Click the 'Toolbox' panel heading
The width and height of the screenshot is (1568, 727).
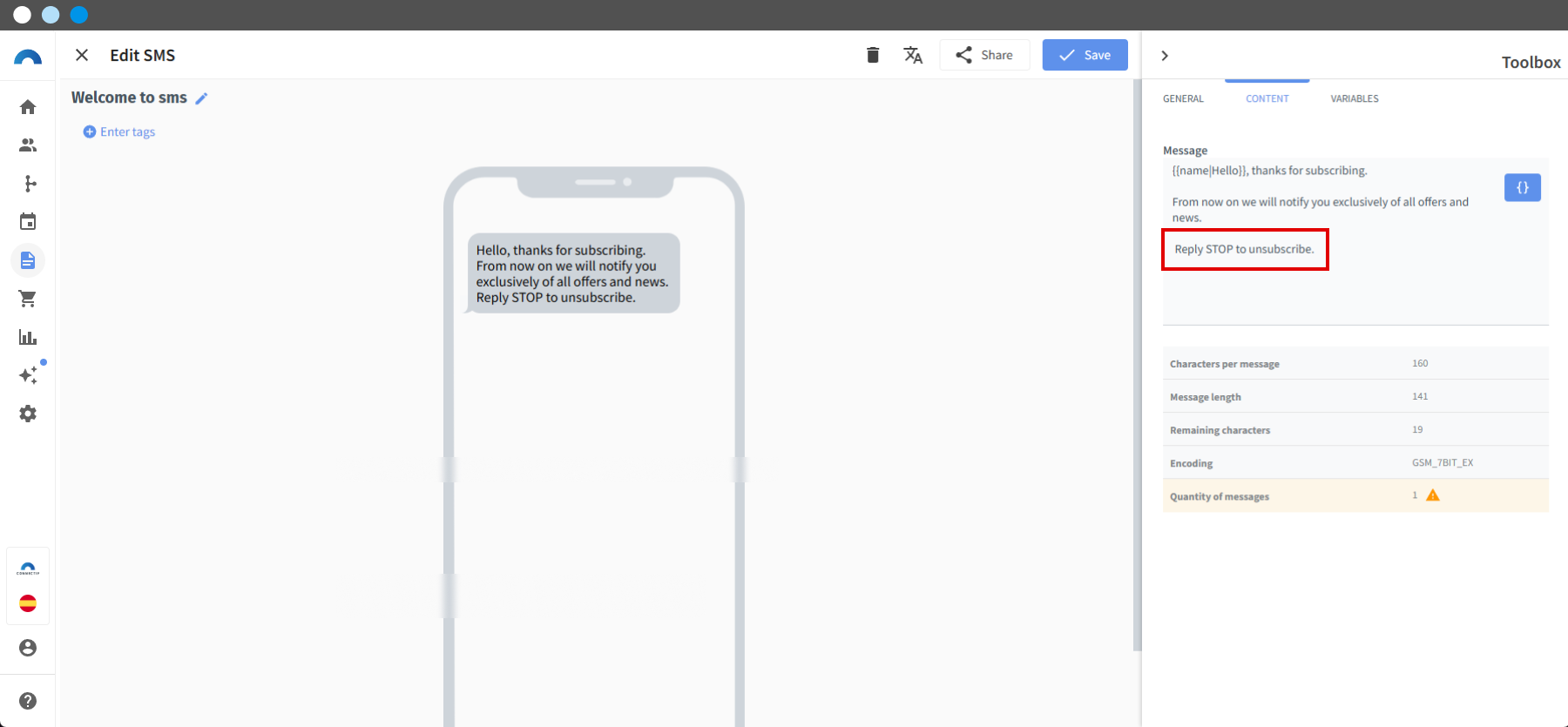[x=1531, y=62]
